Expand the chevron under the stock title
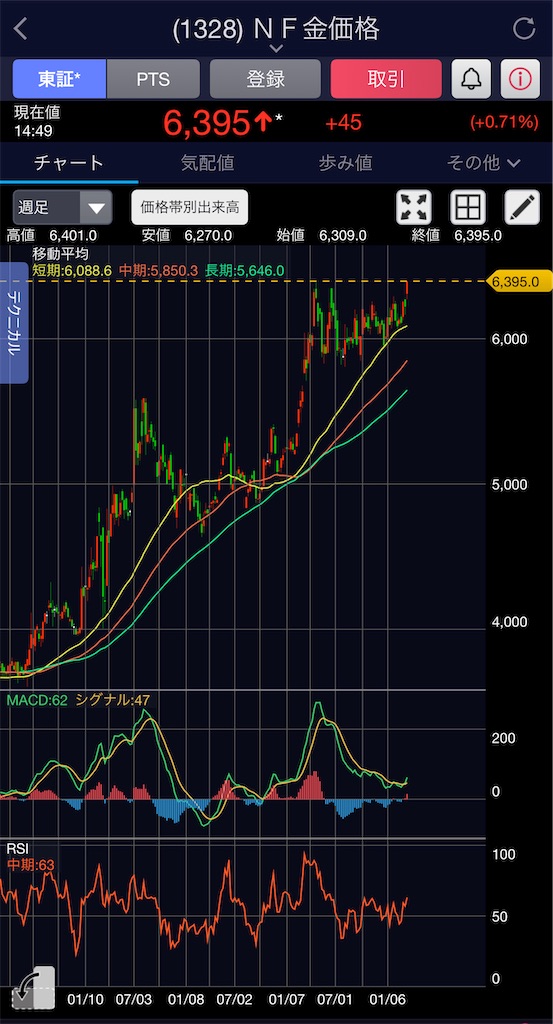This screenshot has height=1024, width=553. point(276,49)
